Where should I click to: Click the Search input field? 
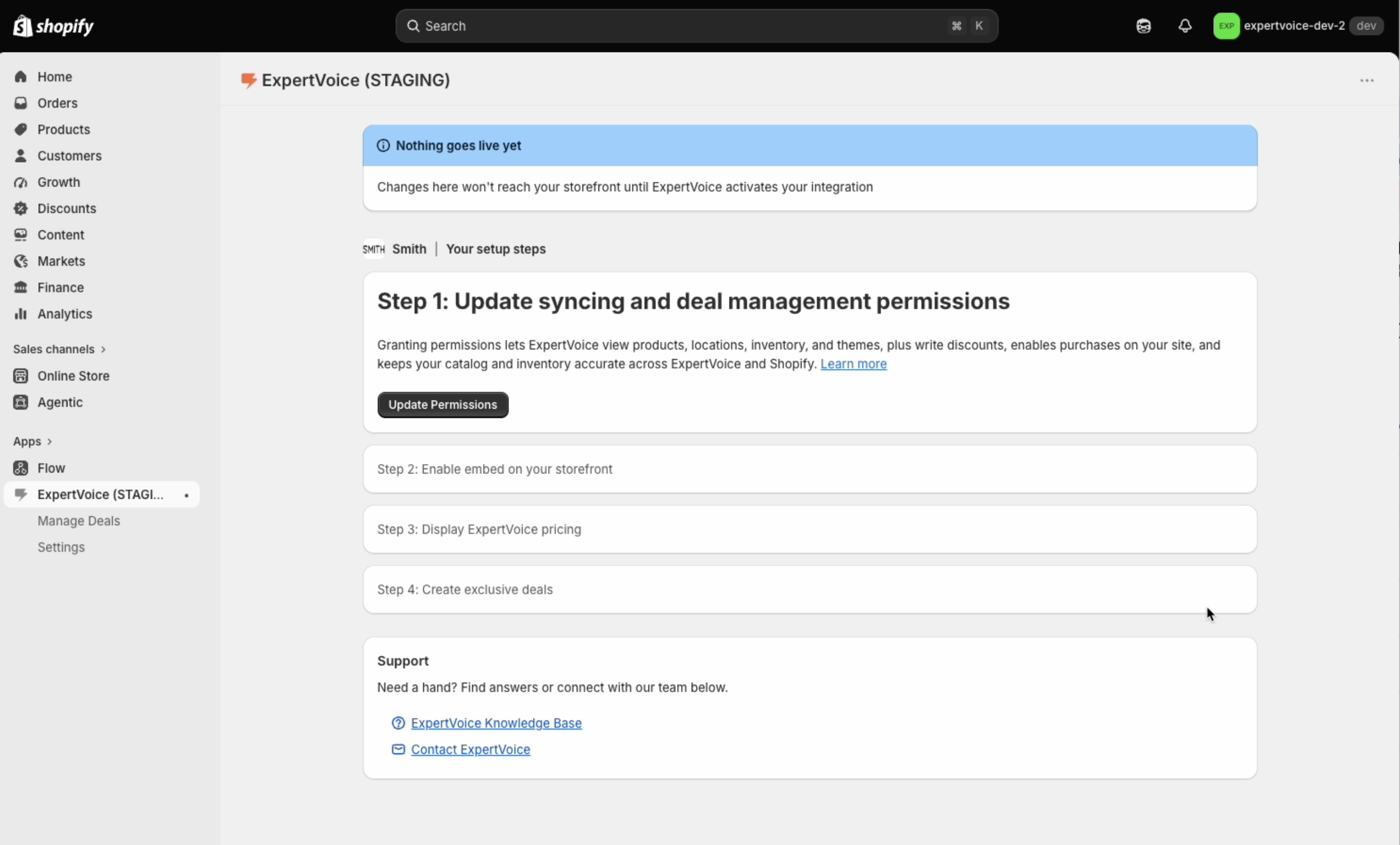tap(696, 26)
